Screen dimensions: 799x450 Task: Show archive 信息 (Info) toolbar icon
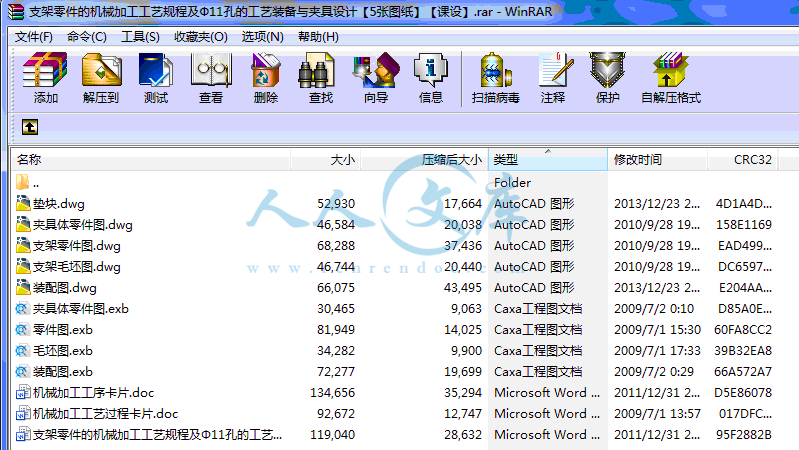[x=431, y=70]
